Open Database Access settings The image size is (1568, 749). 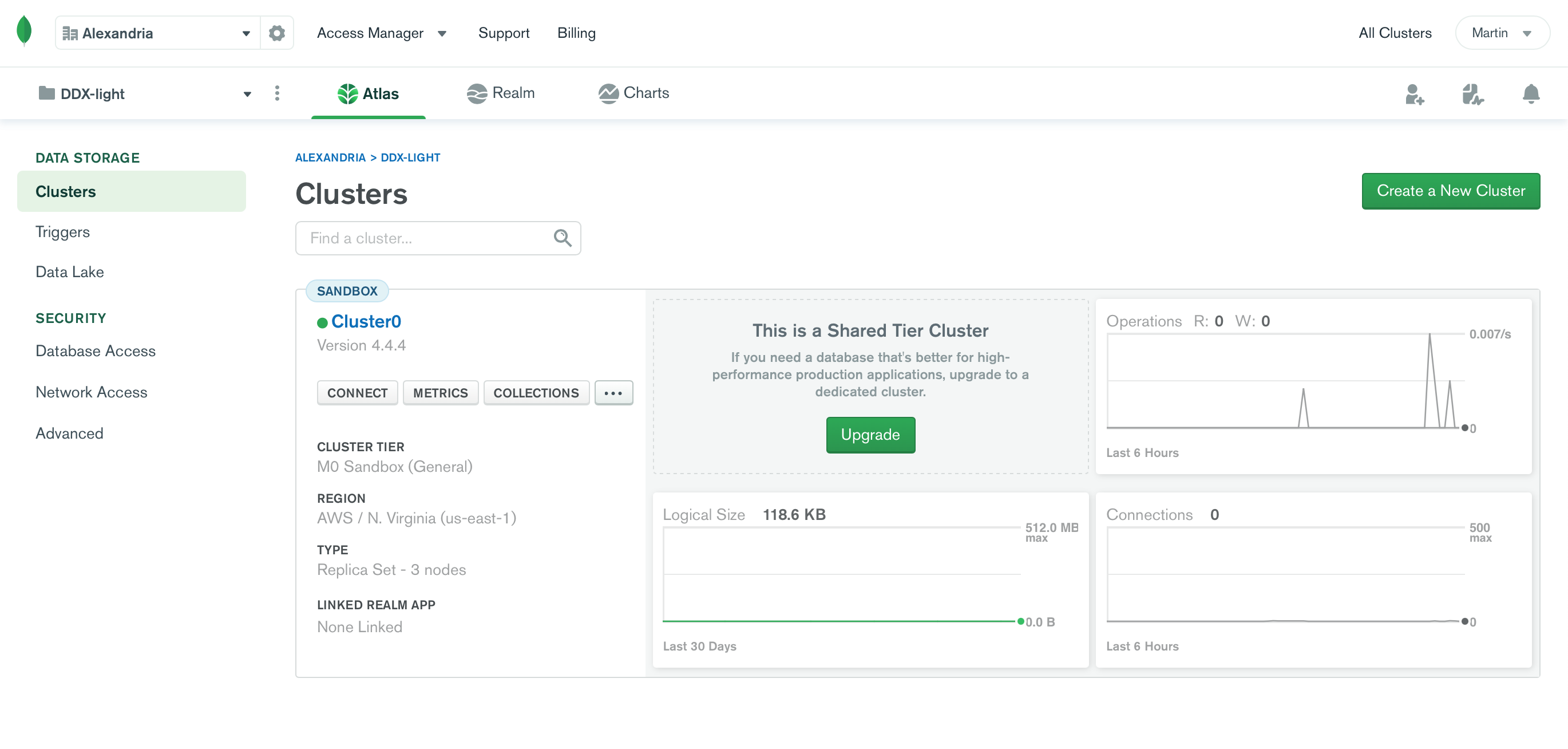(96, 351)
